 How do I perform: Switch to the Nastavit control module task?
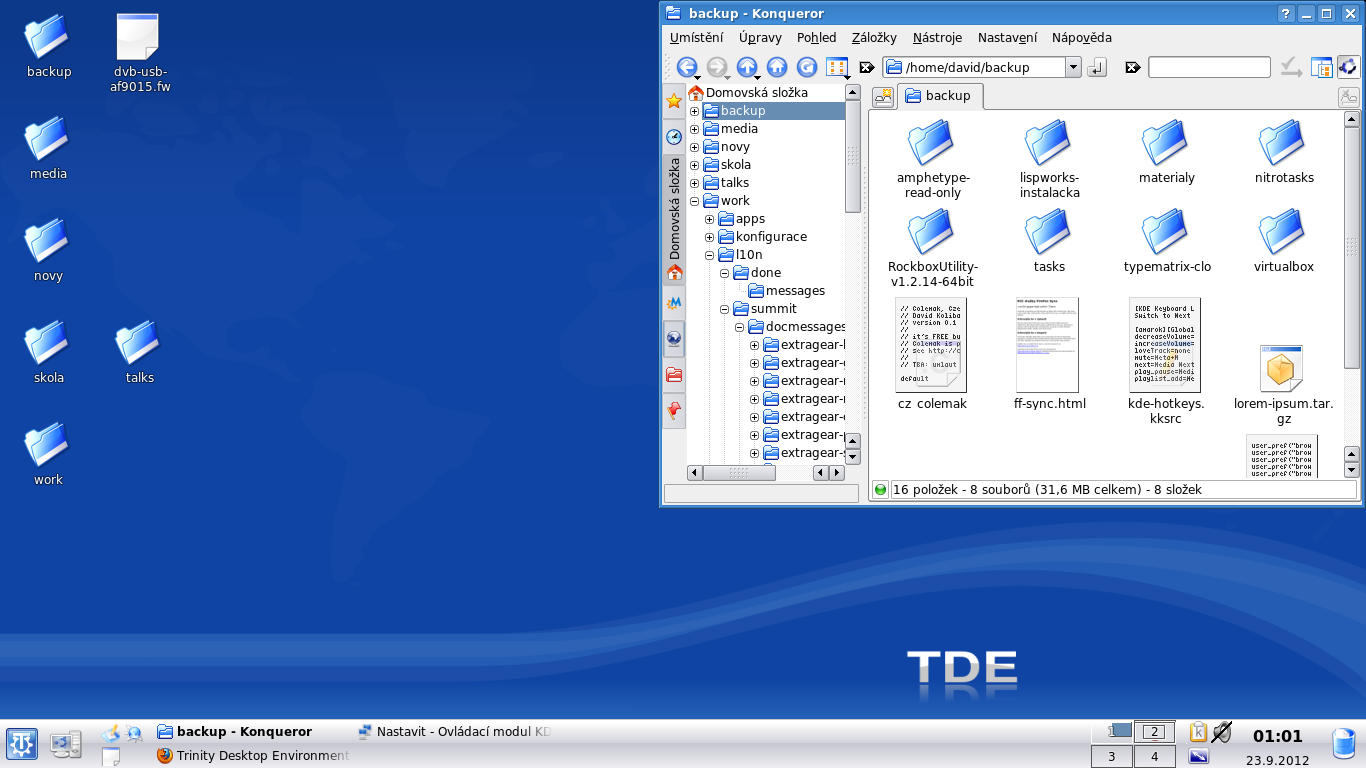coord(453,732)
